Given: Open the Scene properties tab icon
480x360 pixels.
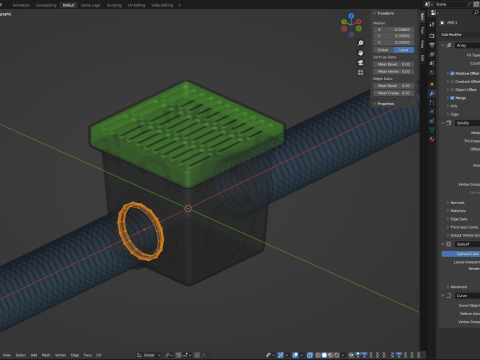Looking at the screenshot, I should [x=432, y=63].
